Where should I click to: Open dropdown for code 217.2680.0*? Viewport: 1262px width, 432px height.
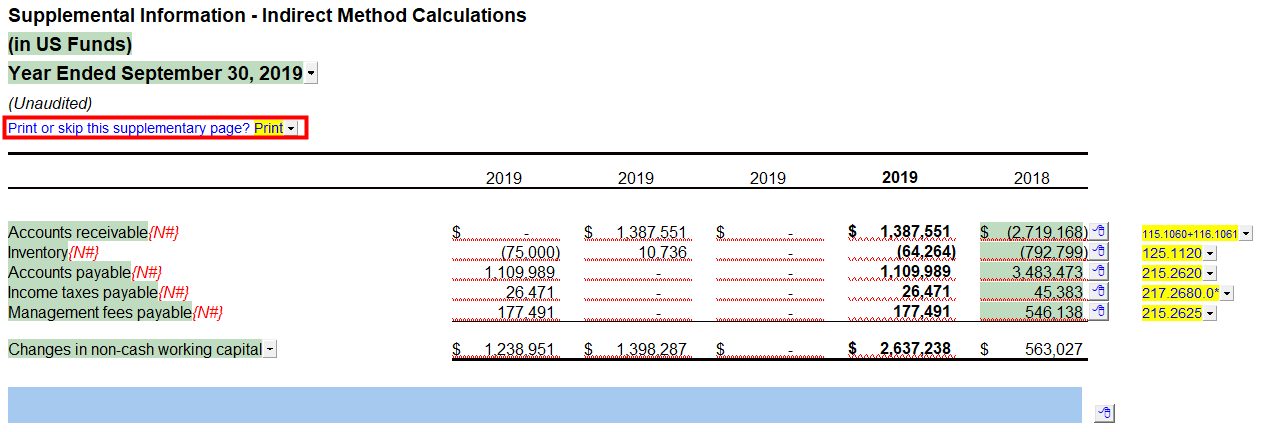pyautogui.click(x=1227, y=293)
